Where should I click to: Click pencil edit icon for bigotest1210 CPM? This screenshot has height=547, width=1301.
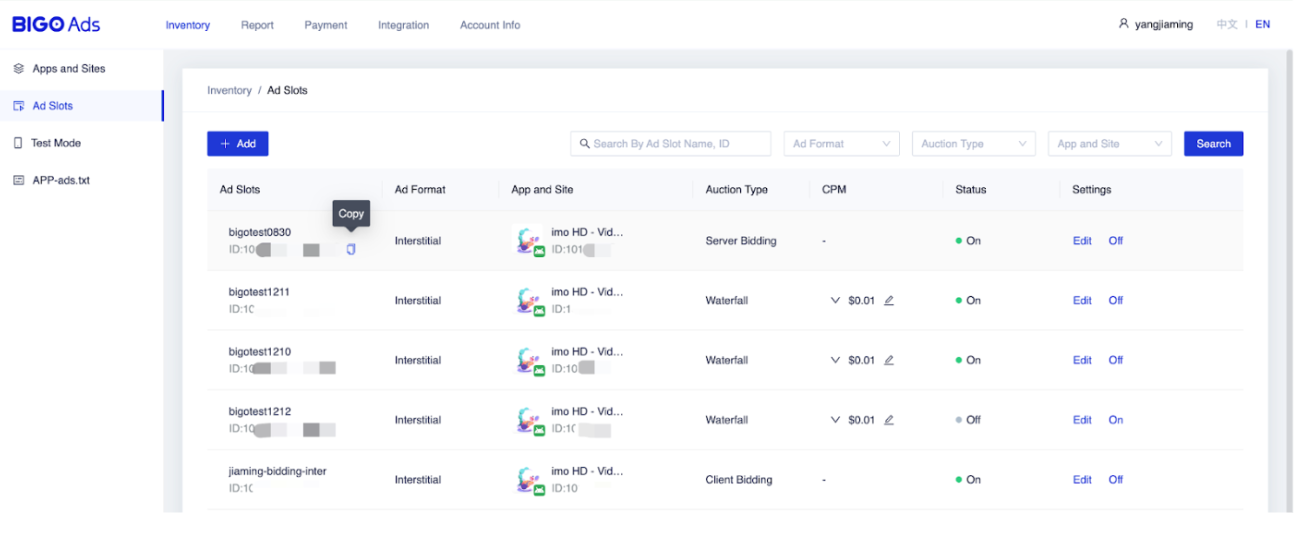889,360
